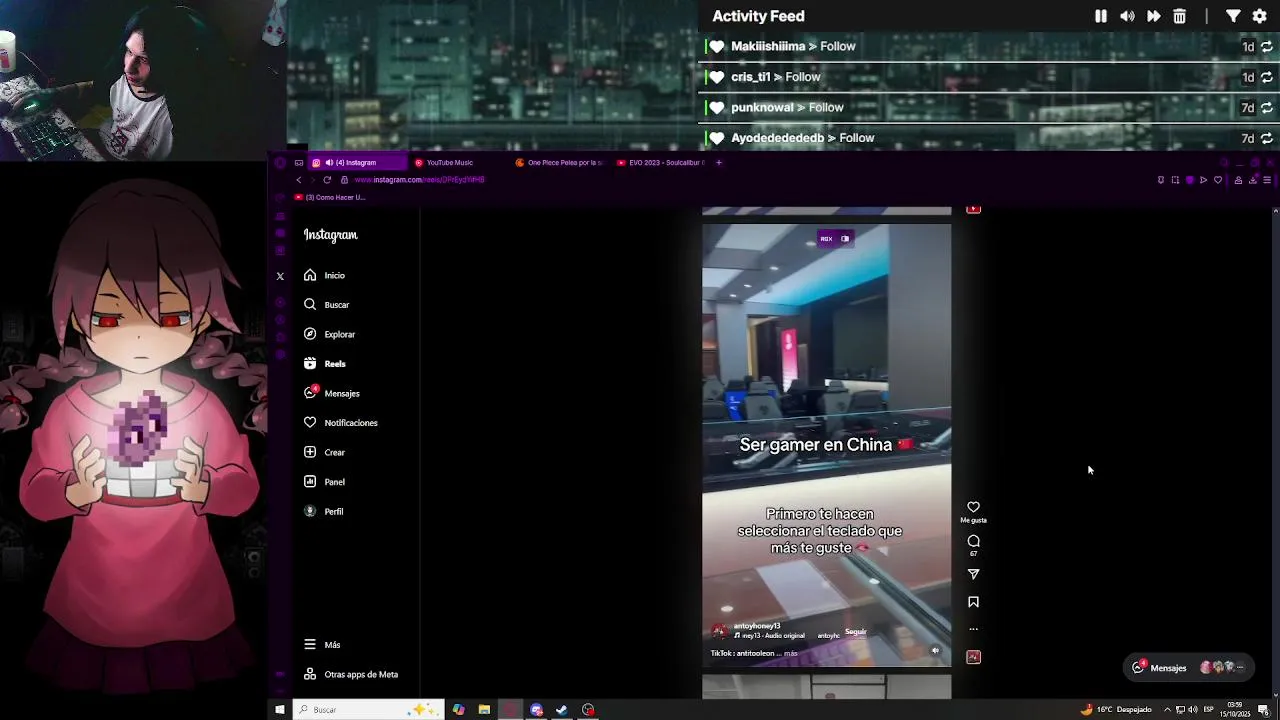Open the X icon in browser sidebar
This screenshot has width=1280, height=720.
280,276
